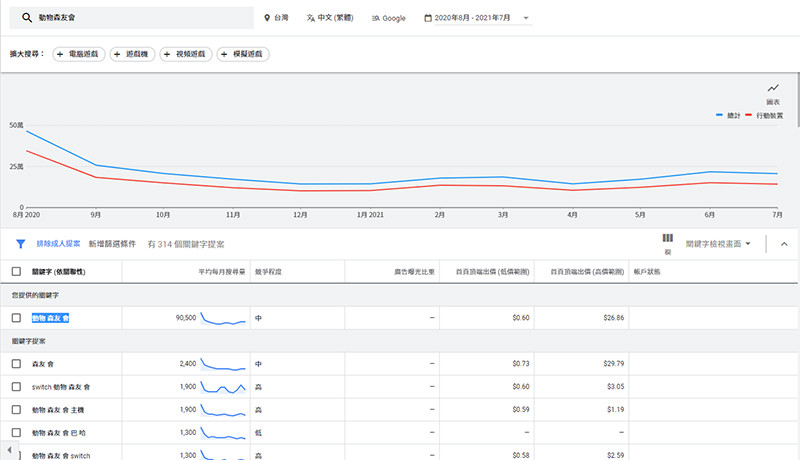The height and width of the screenshot is (460, 800).
Task: Click keyword switch 動物 森友 會
Action: point(61,387)
